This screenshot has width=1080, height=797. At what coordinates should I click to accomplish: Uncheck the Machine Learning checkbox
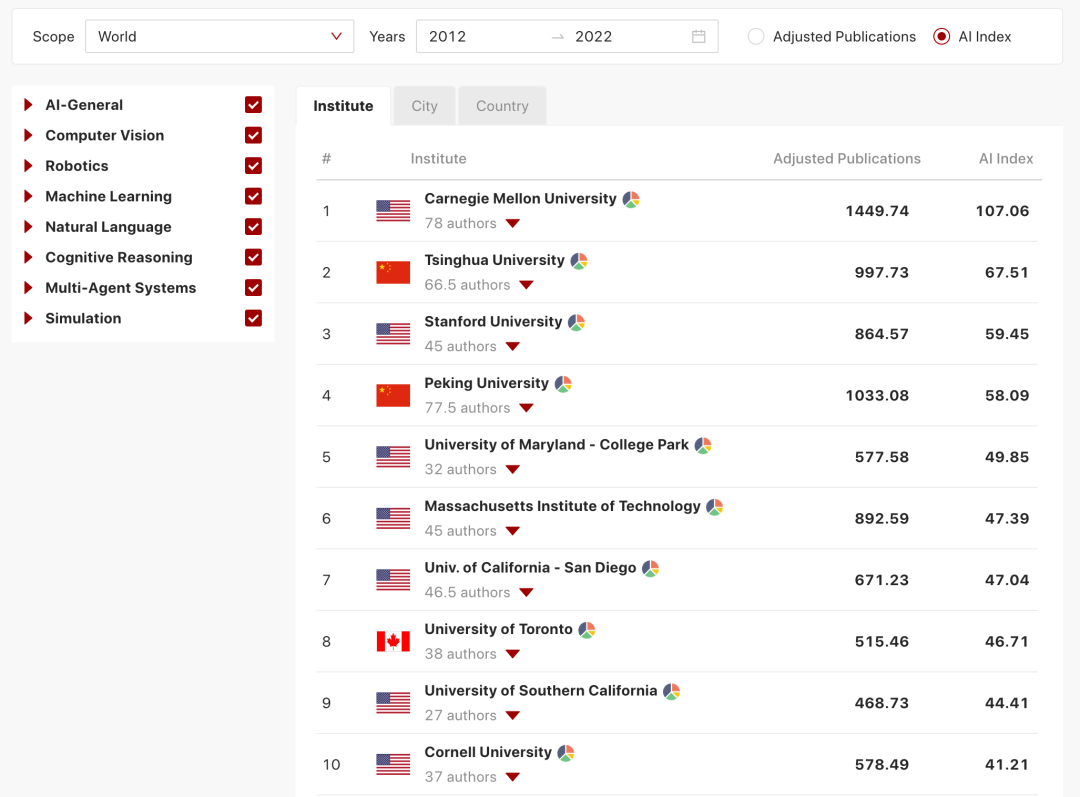253,196
